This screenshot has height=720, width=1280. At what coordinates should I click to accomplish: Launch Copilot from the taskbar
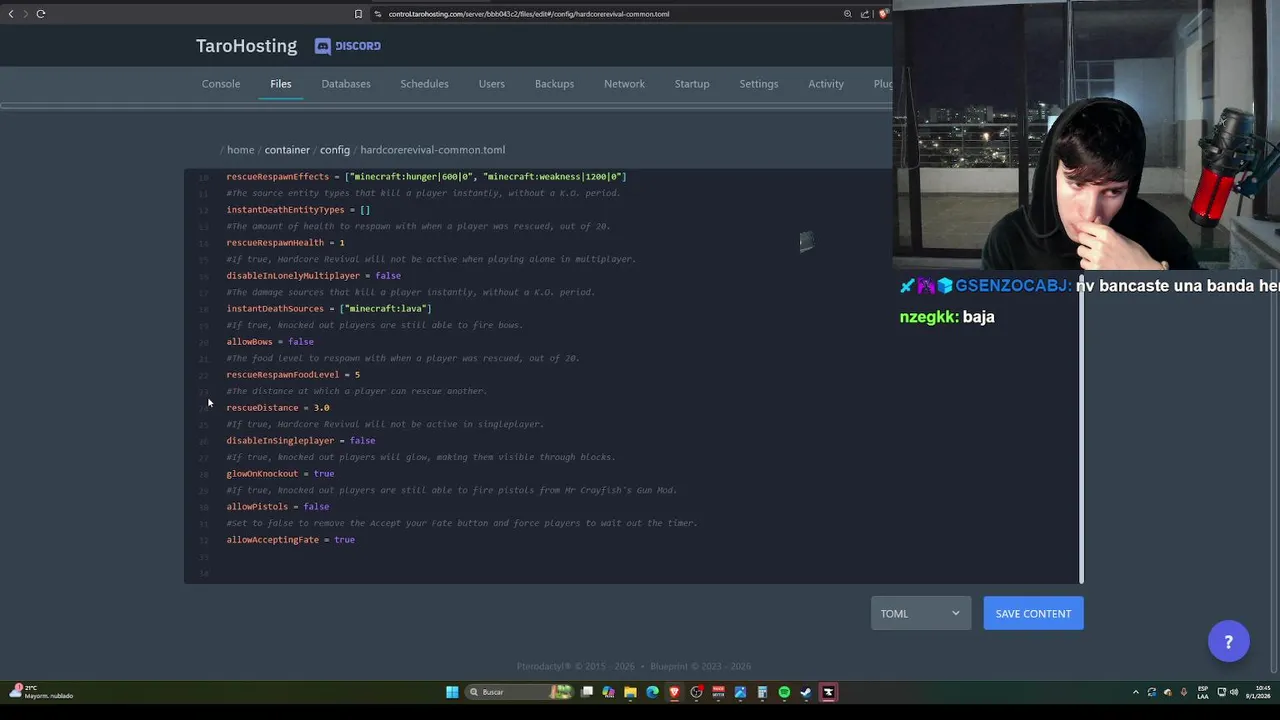[x=608, y=692]
